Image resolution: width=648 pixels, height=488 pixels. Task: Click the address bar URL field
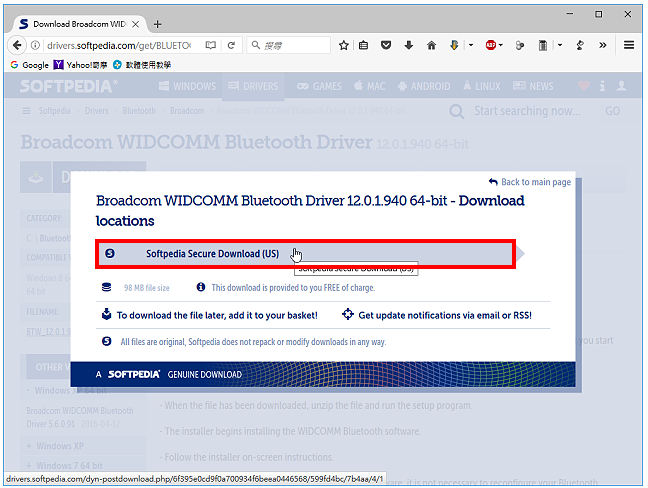pyautogui.click(x=119, y=45)
